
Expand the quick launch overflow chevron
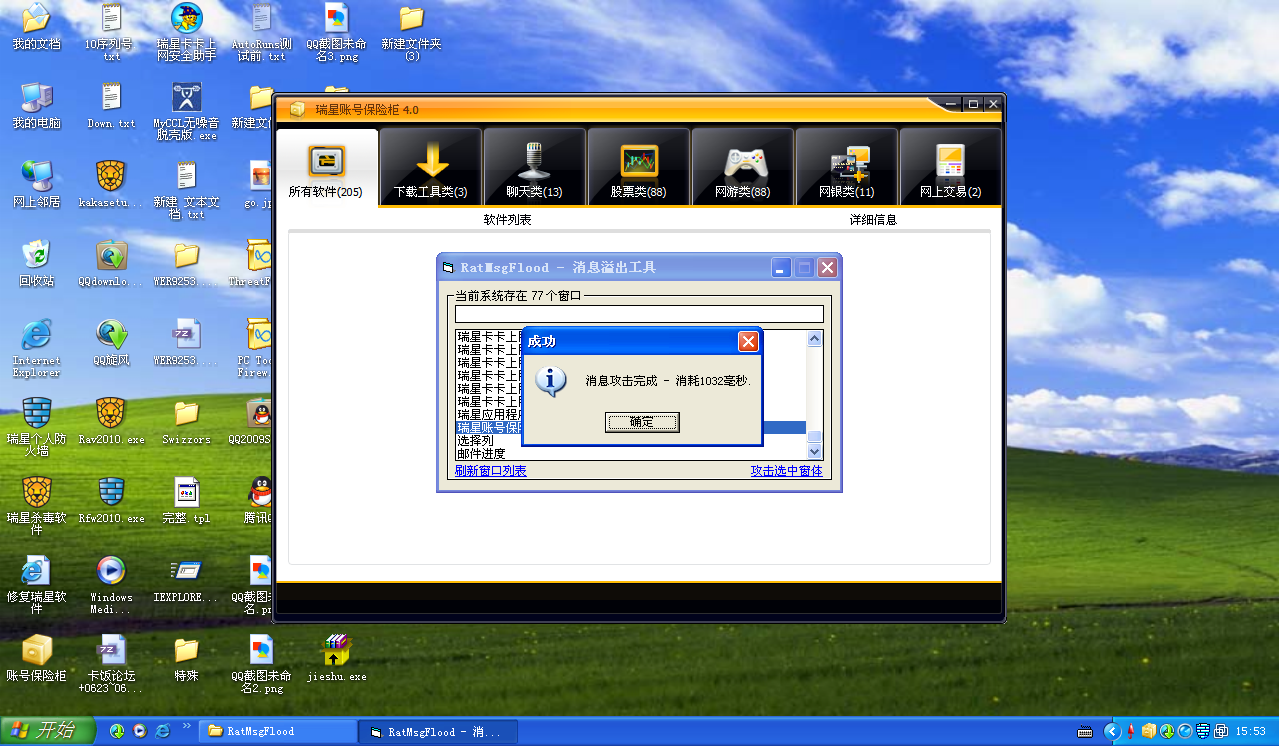click(x=187, y=727)
